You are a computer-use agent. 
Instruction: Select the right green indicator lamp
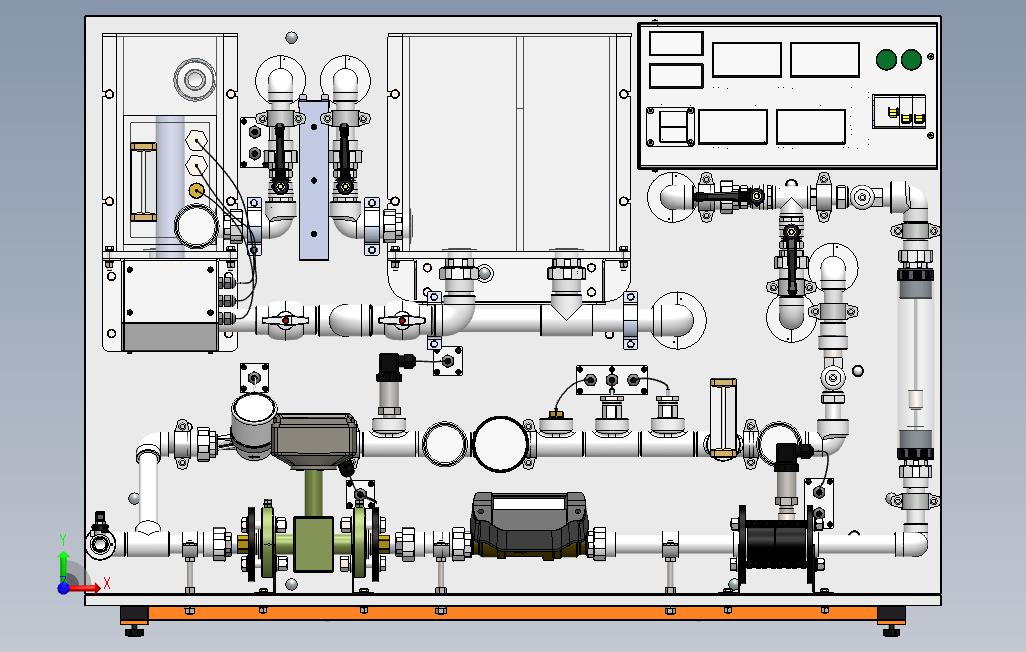point(911,60)
